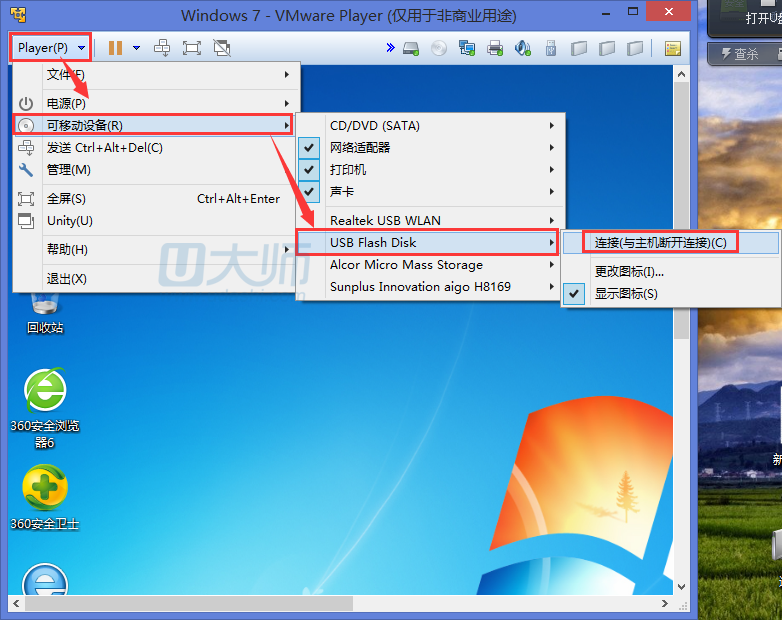Open the 回收站 recycle bin desktop icon
The height and width of the screenshot is (620, 782).
coord(45,313)
